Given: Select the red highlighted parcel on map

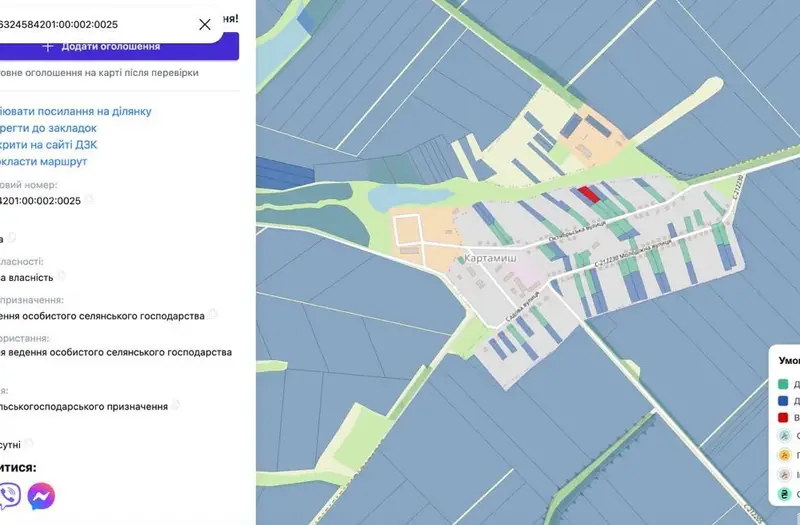Looking at the screenshot, I should pyautogui.click(x=589, y=194).
